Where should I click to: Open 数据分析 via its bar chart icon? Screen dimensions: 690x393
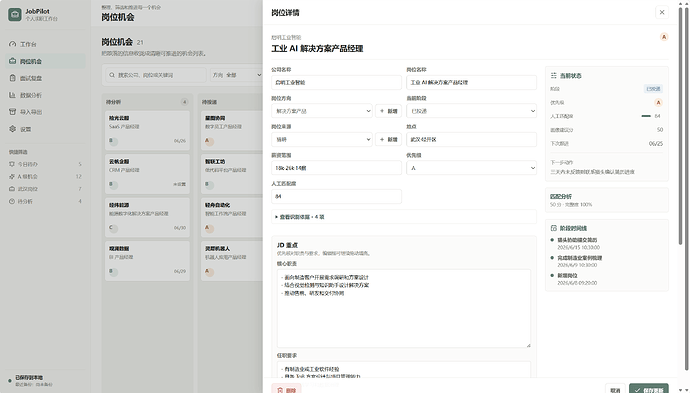pyautogui.click(x=12, y=95)
